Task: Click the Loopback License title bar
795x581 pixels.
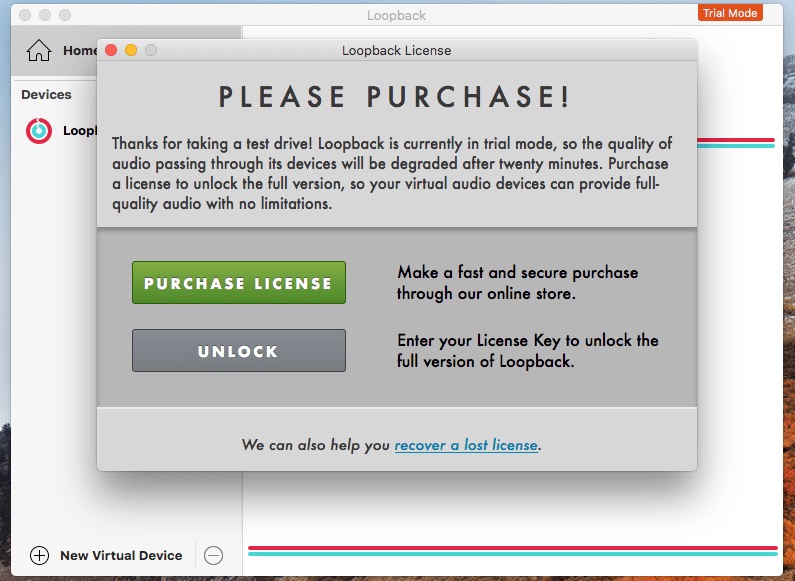Action: coord(396,50)
